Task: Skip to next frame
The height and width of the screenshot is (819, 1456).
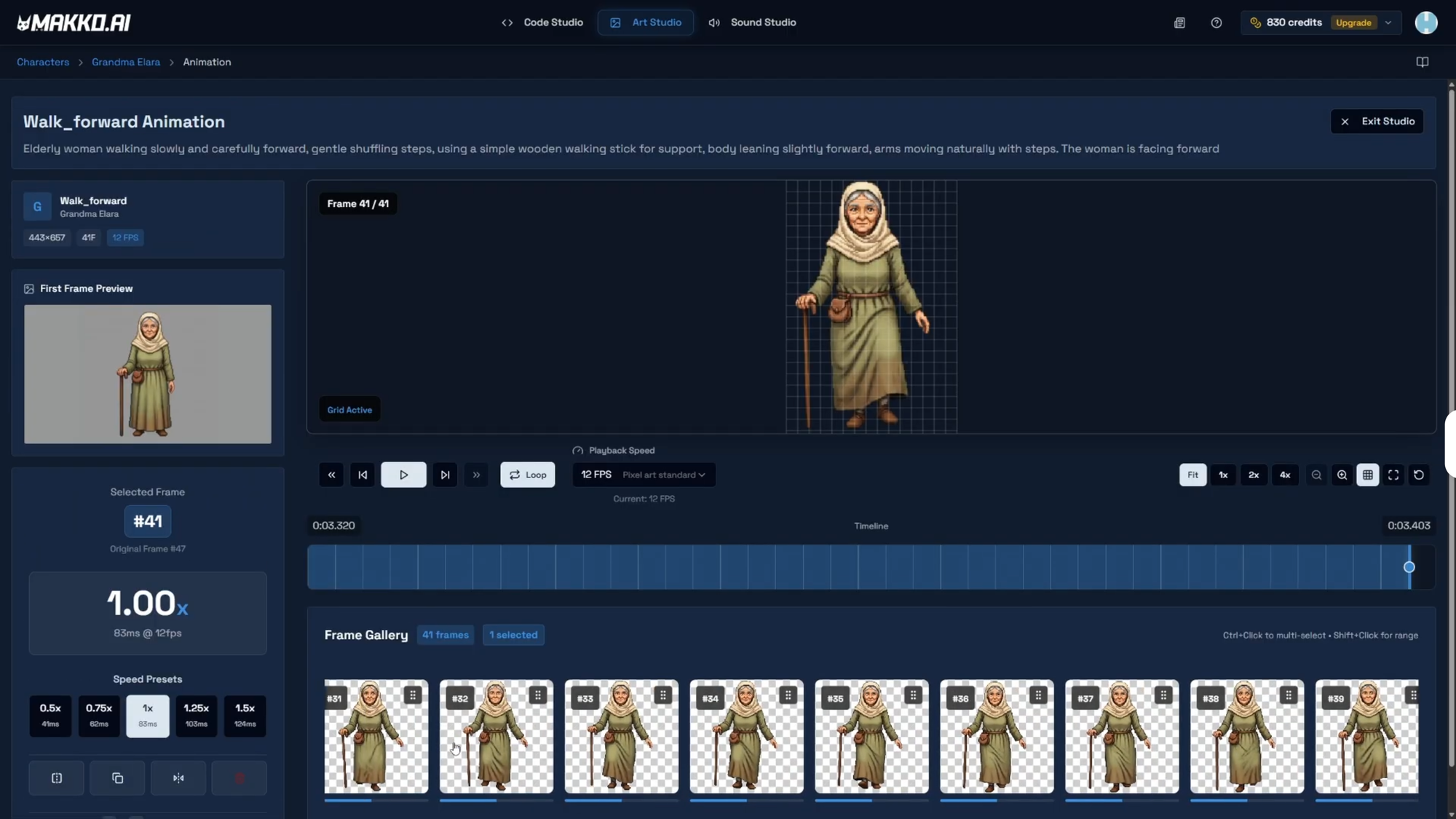Action: click(445, 475)
